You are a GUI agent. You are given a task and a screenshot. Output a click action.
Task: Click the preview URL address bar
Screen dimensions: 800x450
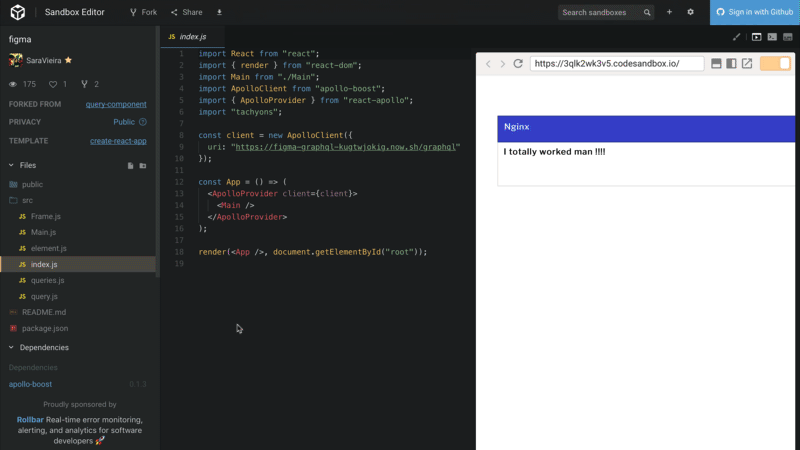pyautogui.click(x=617, y=63)
